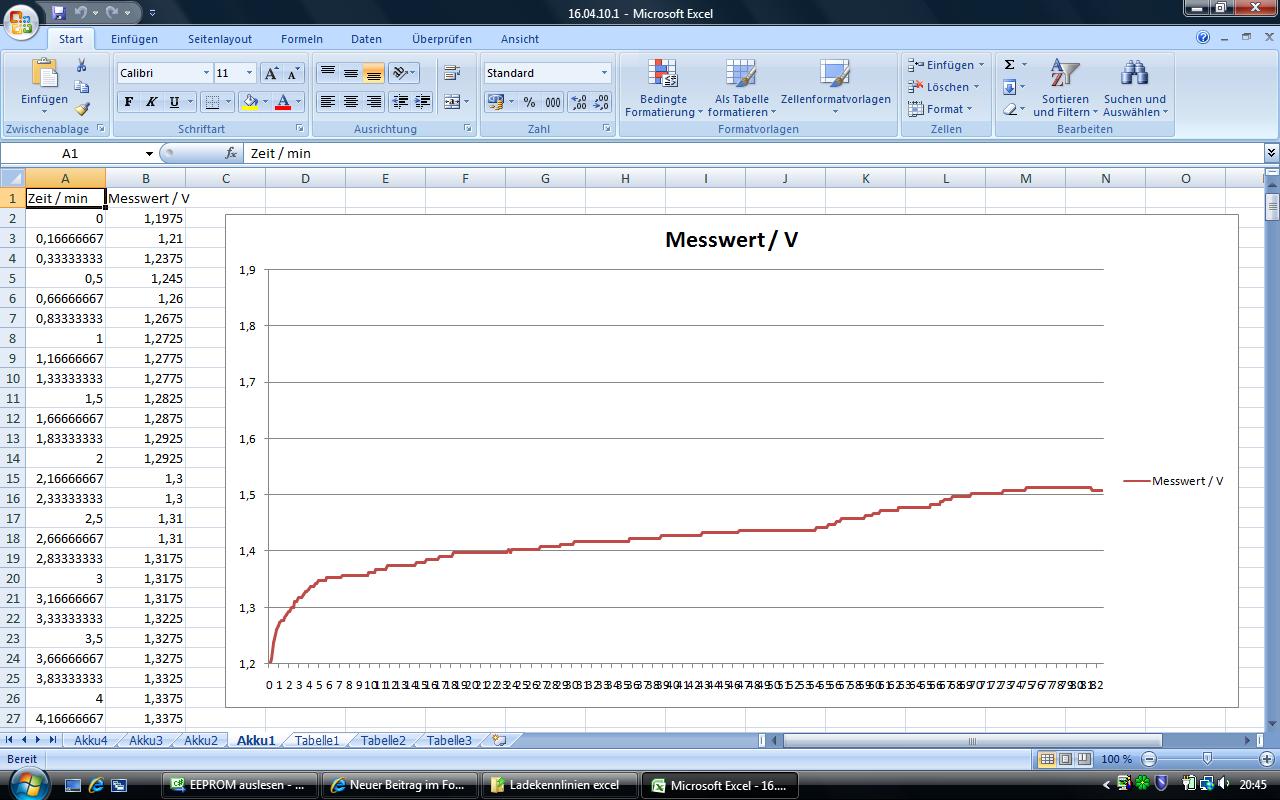Click the Clear eraser icon
Viewport: 1280px width, 800px height.
tap(1009, 109)
